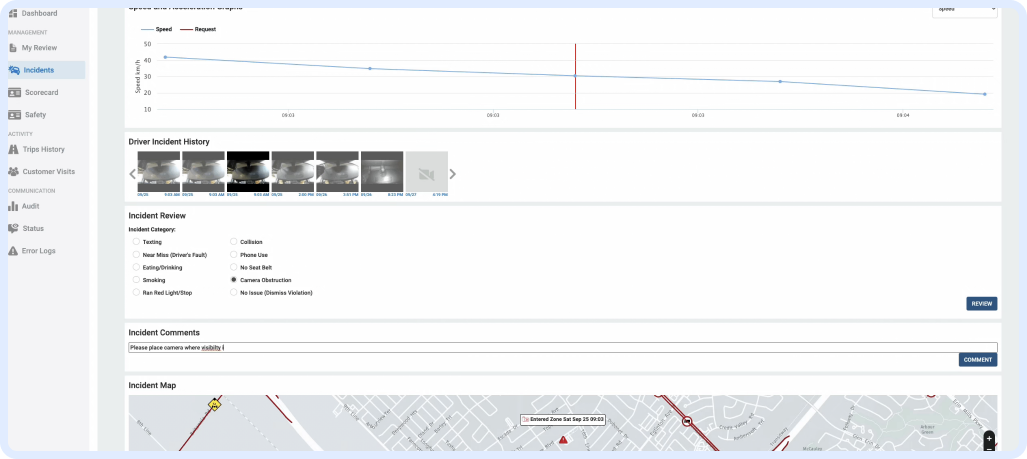Select Incidents in the sidebar
1027x459 pixels.
38,70
